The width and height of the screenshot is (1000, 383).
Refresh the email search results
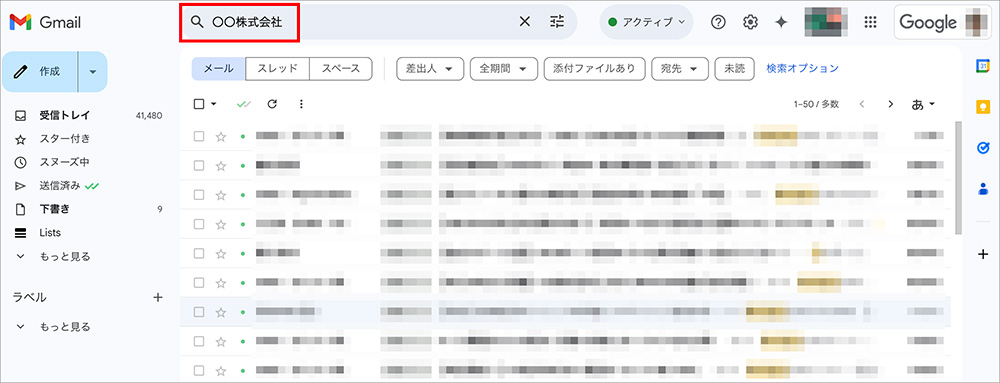click(x=272, y=104)
